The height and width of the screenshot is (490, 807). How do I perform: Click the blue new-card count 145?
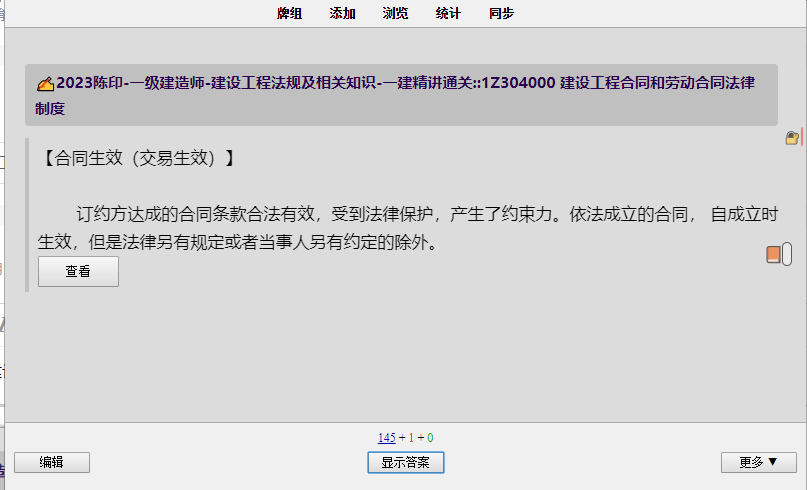point(387,438)
